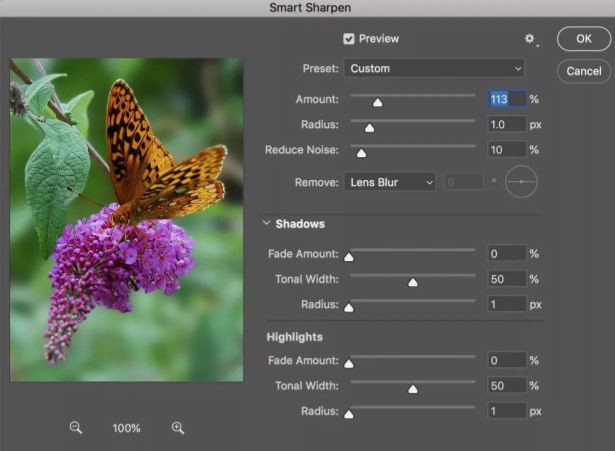Click the Shadows Tonal Width value field
Screen dimensions: 615x451
507,279
